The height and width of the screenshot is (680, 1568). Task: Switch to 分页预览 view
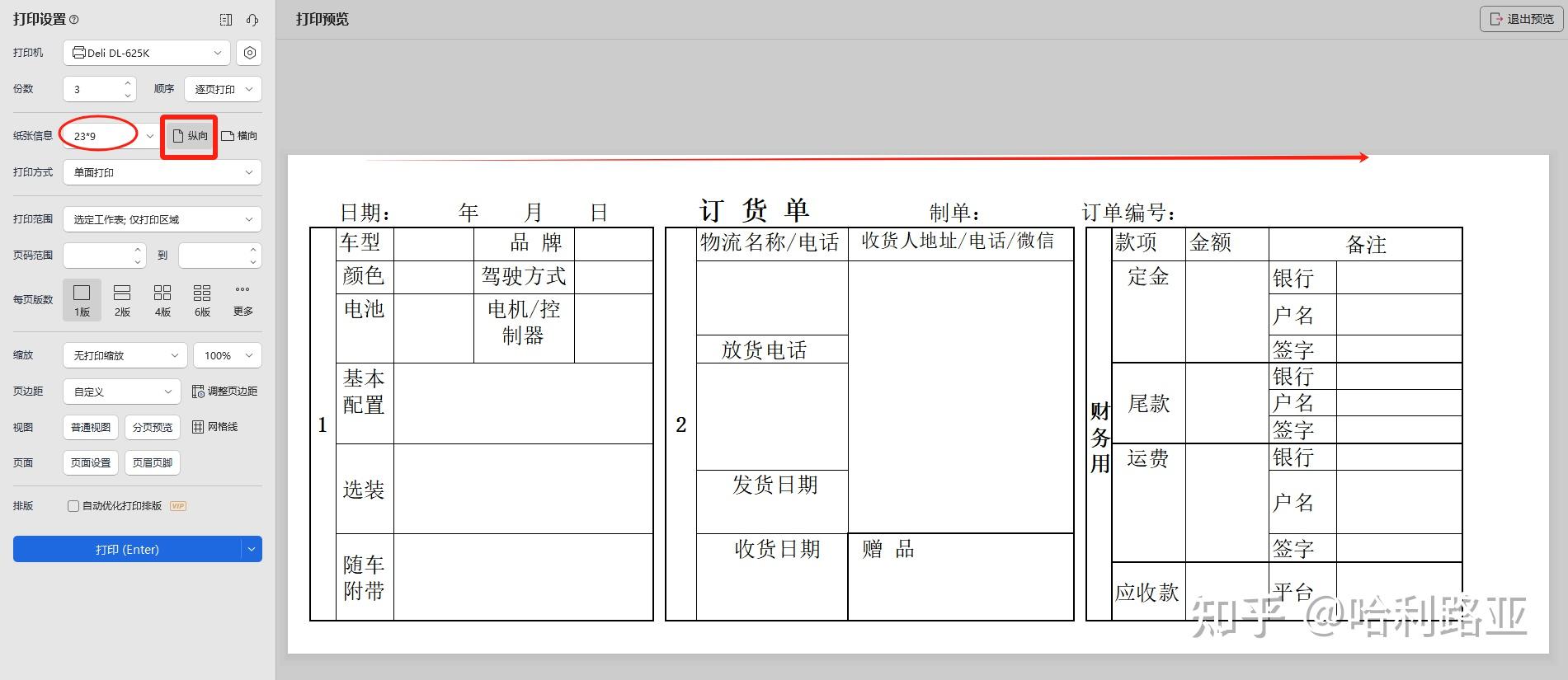(153, 427)
